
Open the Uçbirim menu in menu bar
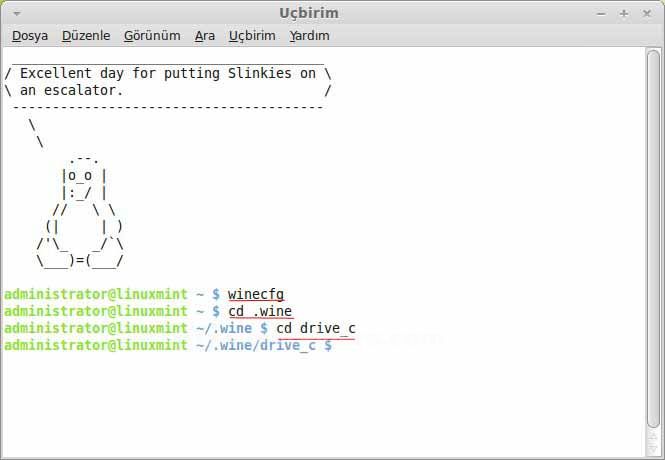point(252,35)
